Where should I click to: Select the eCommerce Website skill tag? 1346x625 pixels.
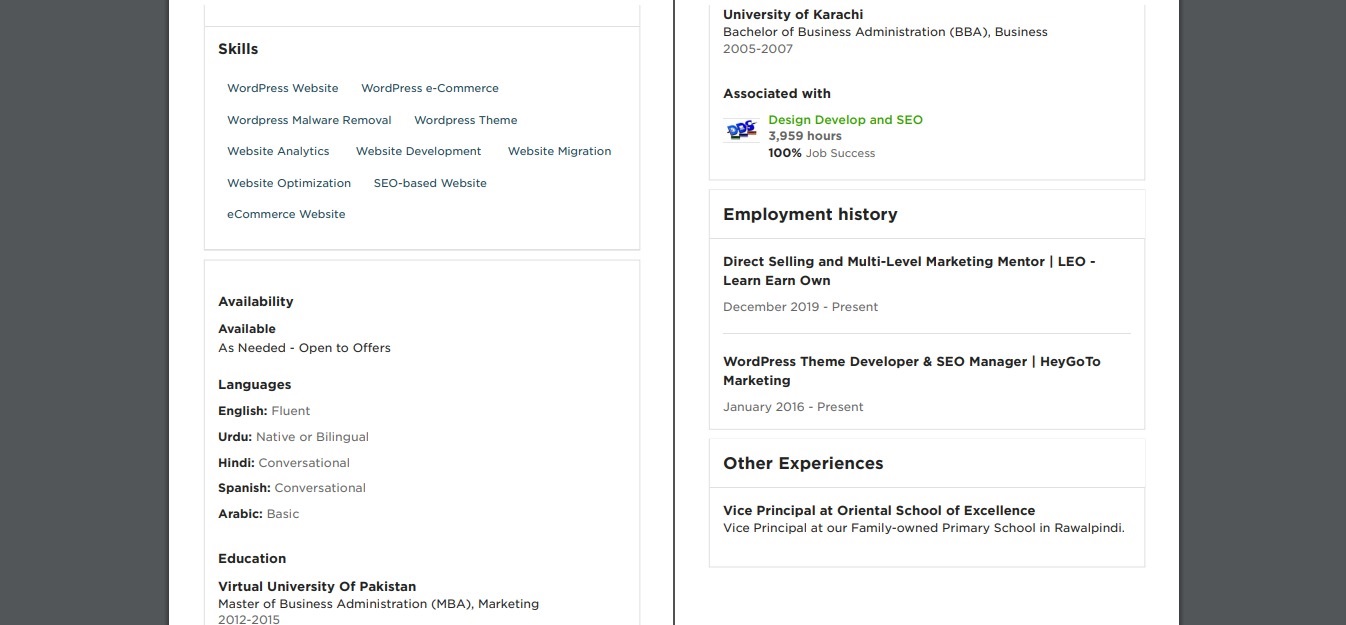[286, 214]
